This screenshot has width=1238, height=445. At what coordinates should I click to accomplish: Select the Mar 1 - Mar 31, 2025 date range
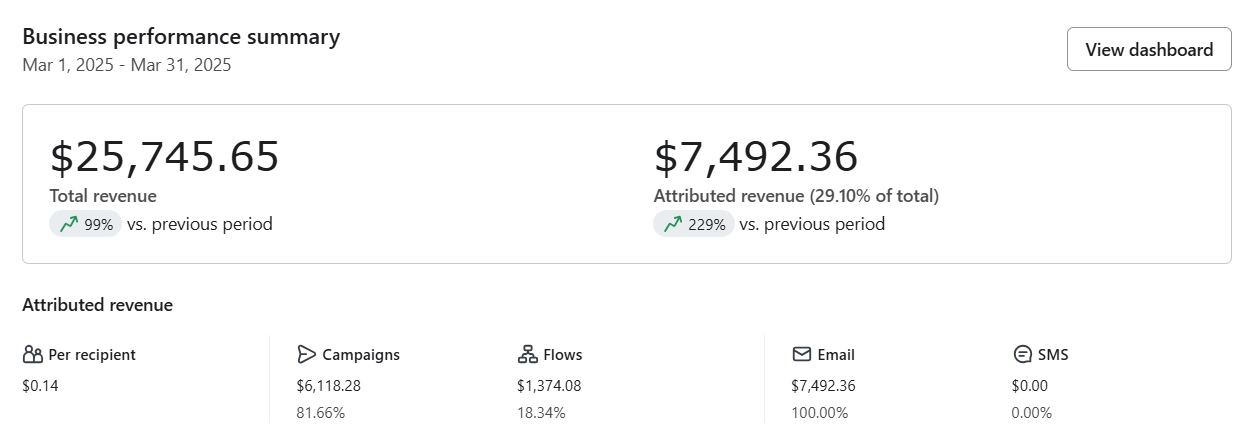pyautogui.click(x=127, y=66)
